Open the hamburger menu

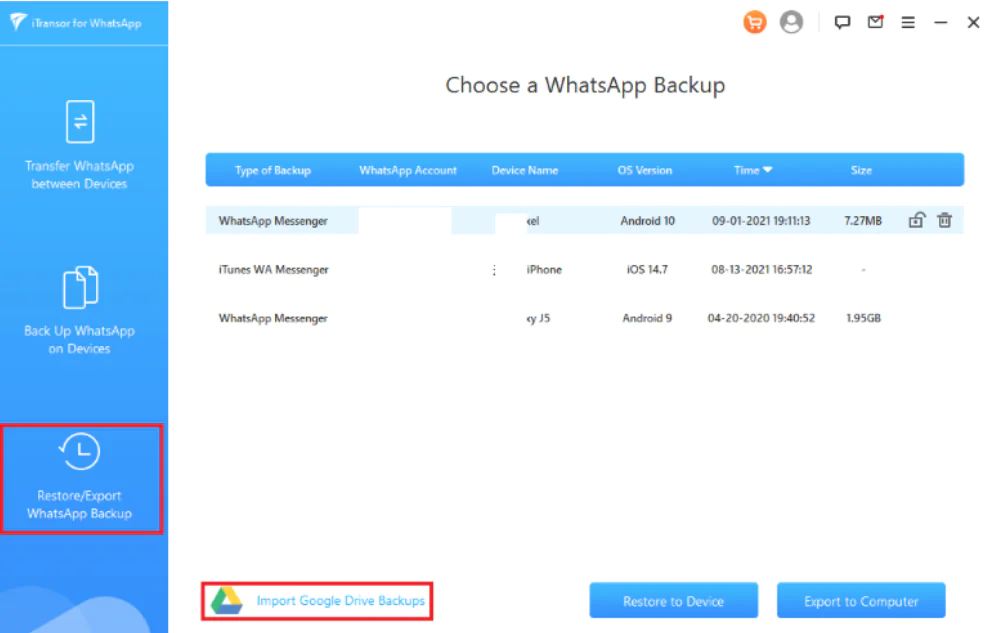point(908,21)
